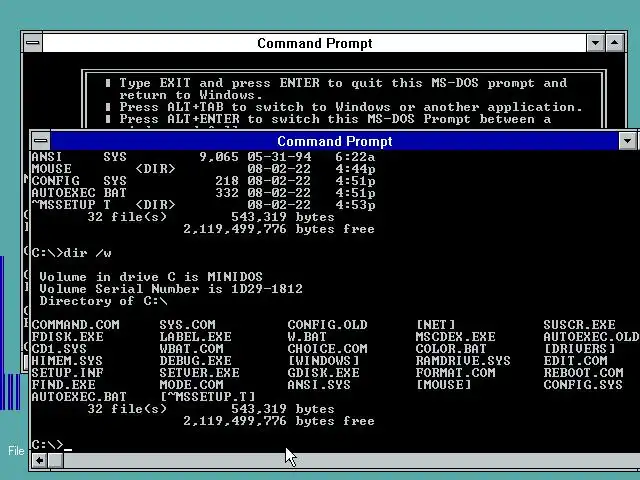Viewport: 640px width, 480px height.
Task: Click the 'CONFIG SYS 218' listing row
Action: point(203,181)
